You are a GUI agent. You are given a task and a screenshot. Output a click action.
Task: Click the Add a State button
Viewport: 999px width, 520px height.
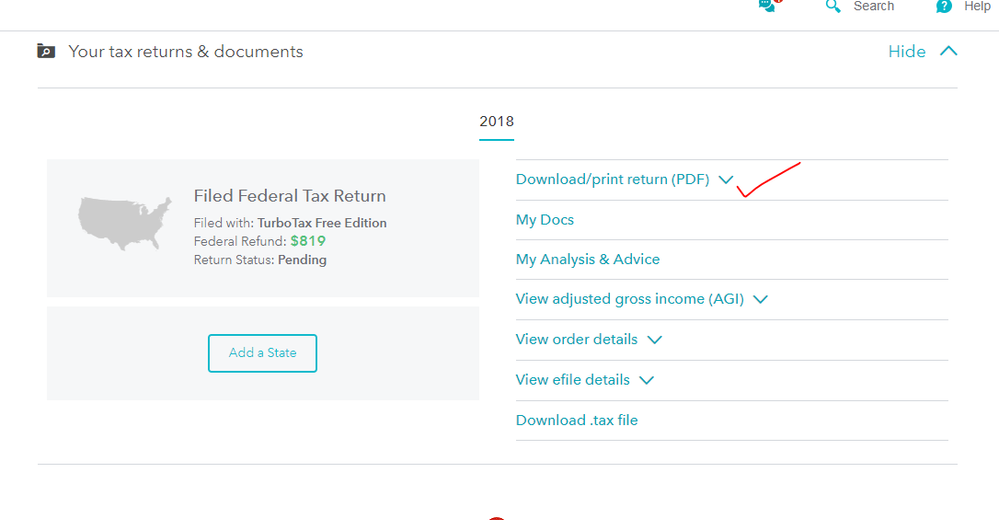[x=262, y=353]
